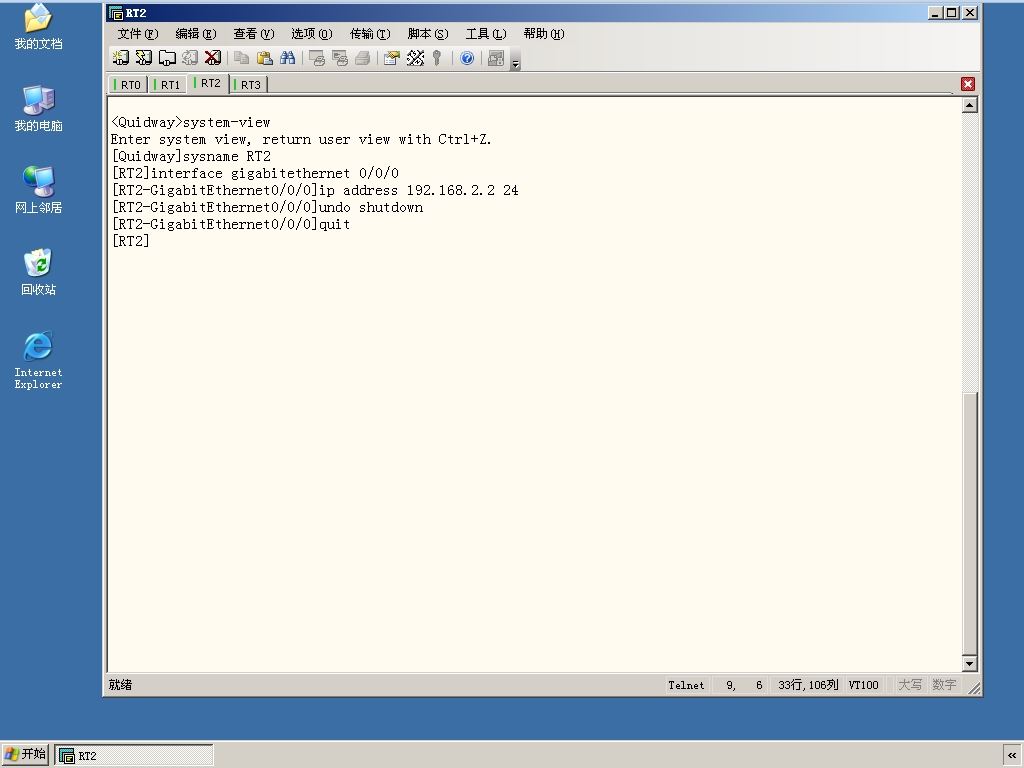This screenshot has width=1024, height=768.
Task: Click the '33行, 106列' status entry
Action: click(x=808, y=685)
